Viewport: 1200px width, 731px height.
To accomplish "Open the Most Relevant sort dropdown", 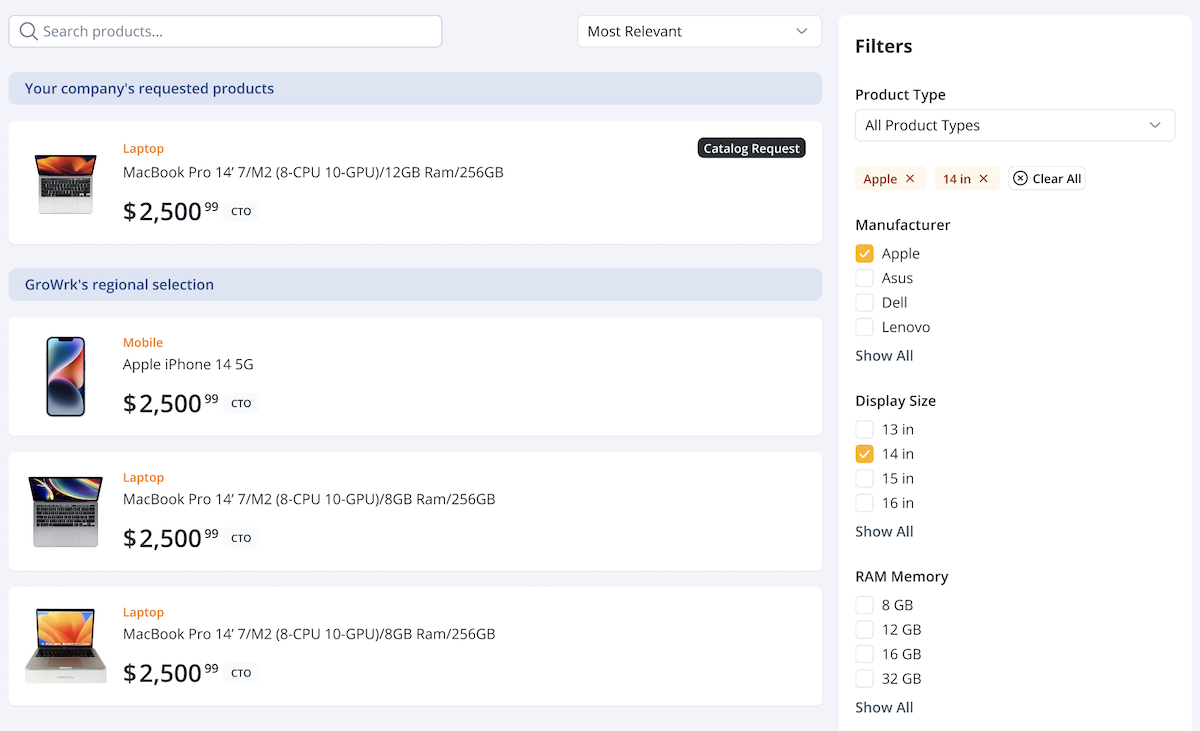I will (x=699, y=32).
